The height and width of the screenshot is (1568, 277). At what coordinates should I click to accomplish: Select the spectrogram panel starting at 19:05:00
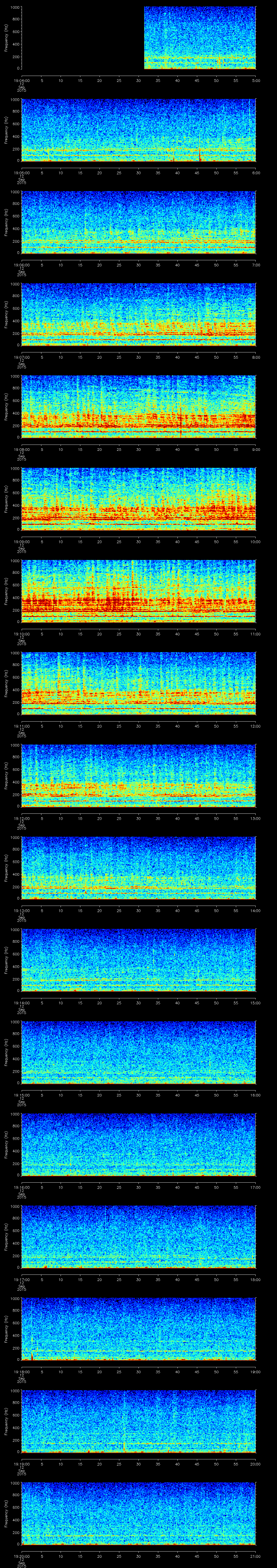point(139,130)
